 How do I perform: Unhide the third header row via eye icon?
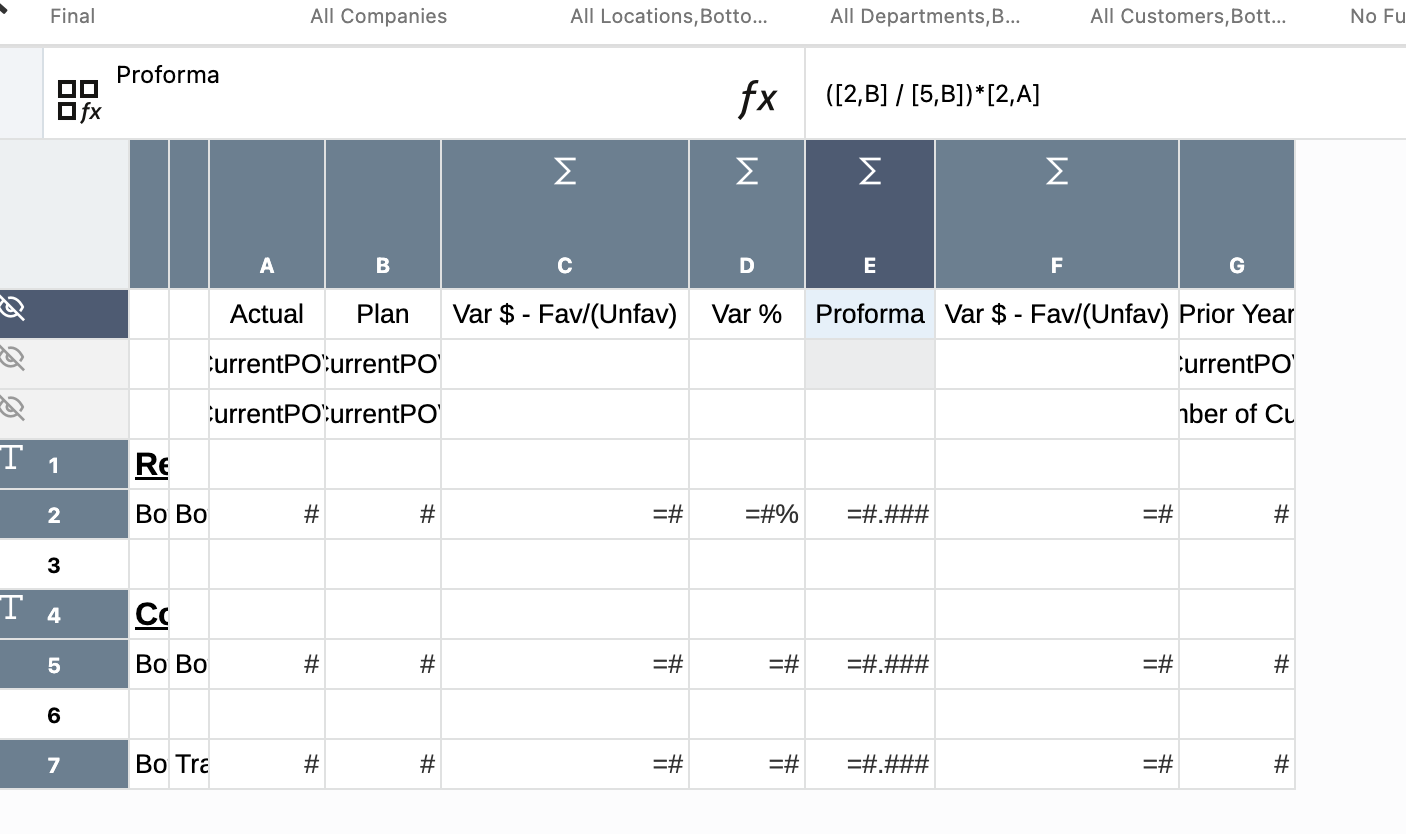pyautogui.click(x=12, y=408)
